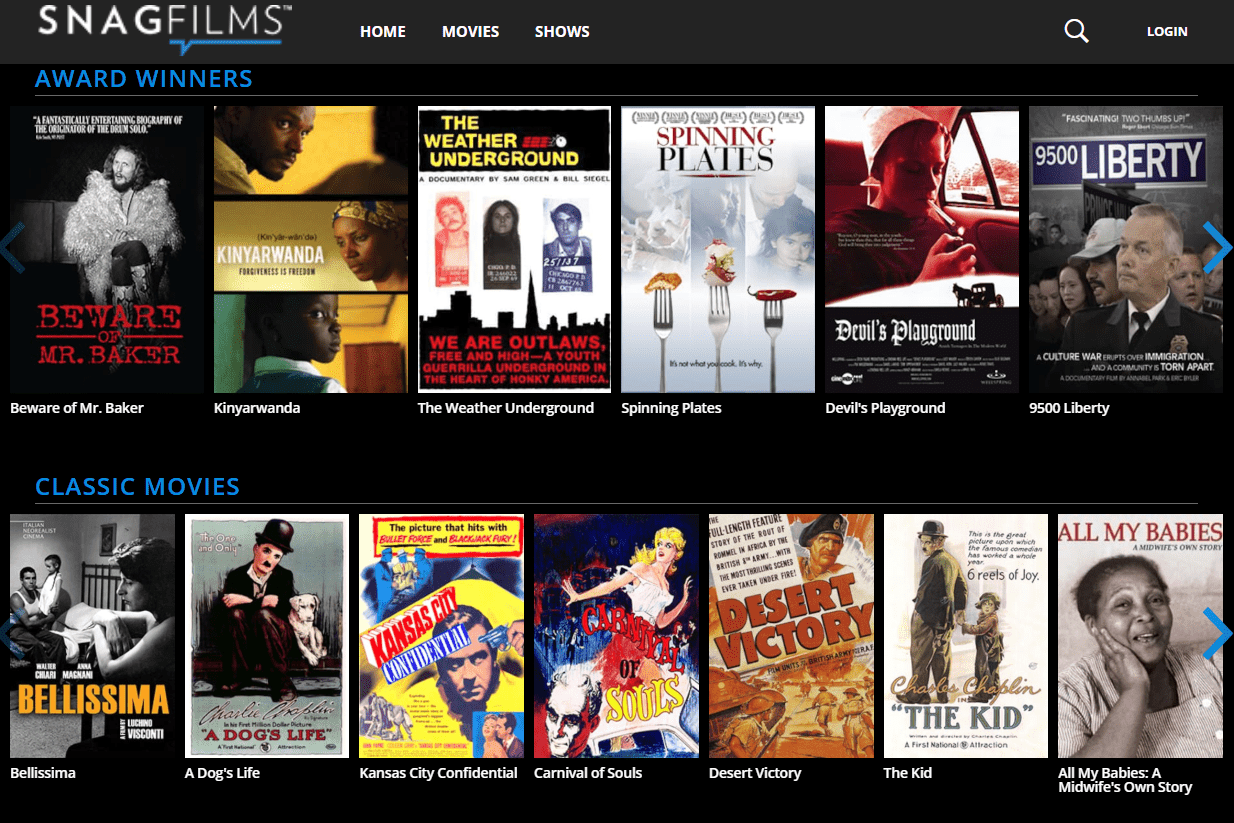The width and height of the screenshot is (1234, 823).
Task: Advance the Award Winners carousel right
Action: 1218,247
